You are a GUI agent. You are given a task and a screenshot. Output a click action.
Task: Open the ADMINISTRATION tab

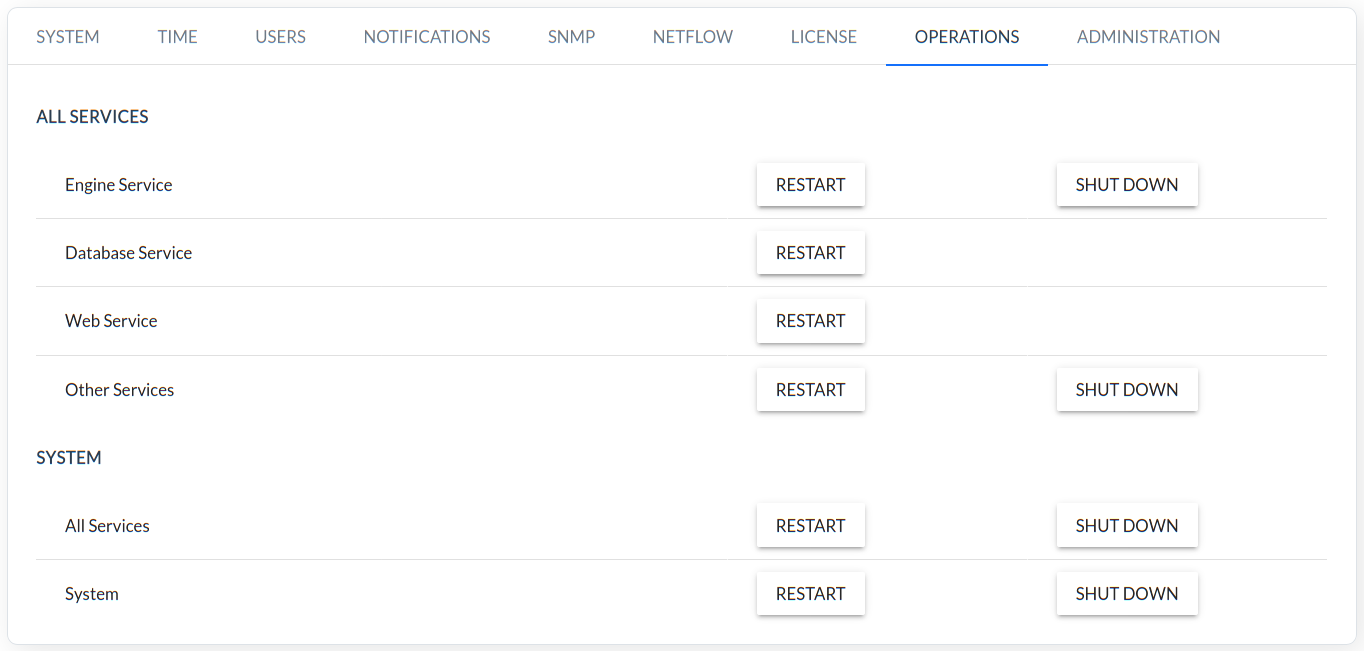(x=1148, y=37)
